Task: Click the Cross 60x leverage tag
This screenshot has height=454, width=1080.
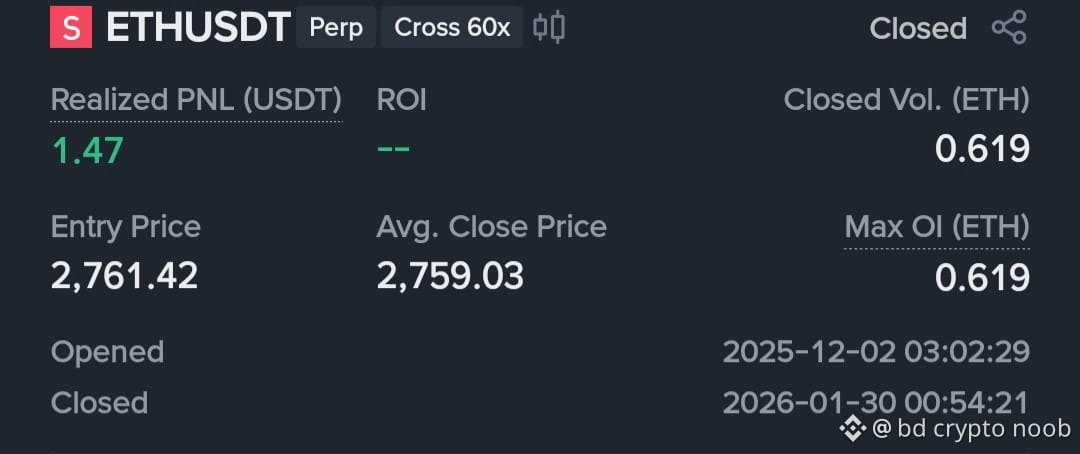Action: (x=452, y=28)
